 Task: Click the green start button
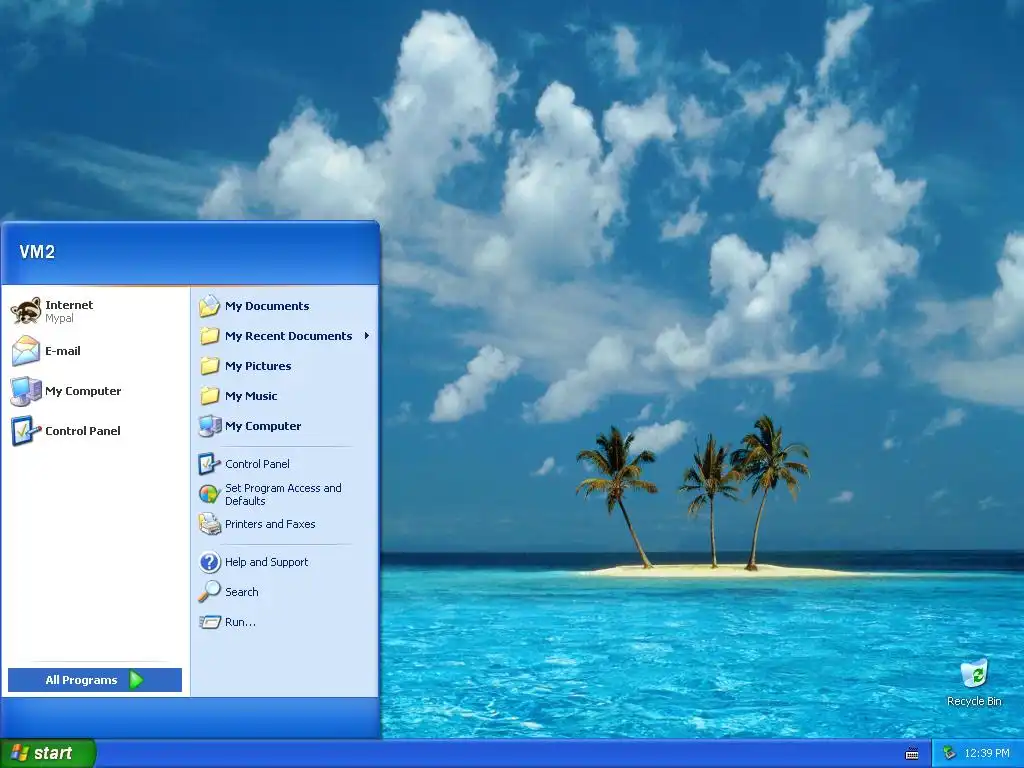[47, 753]
